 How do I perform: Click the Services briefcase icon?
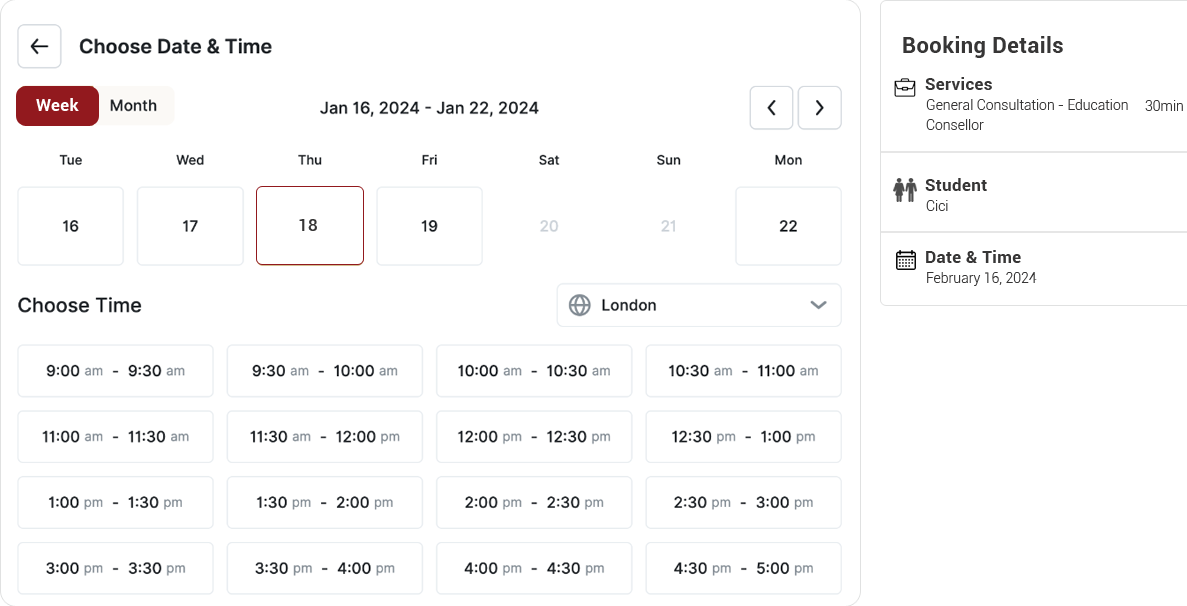click(905, 87)
